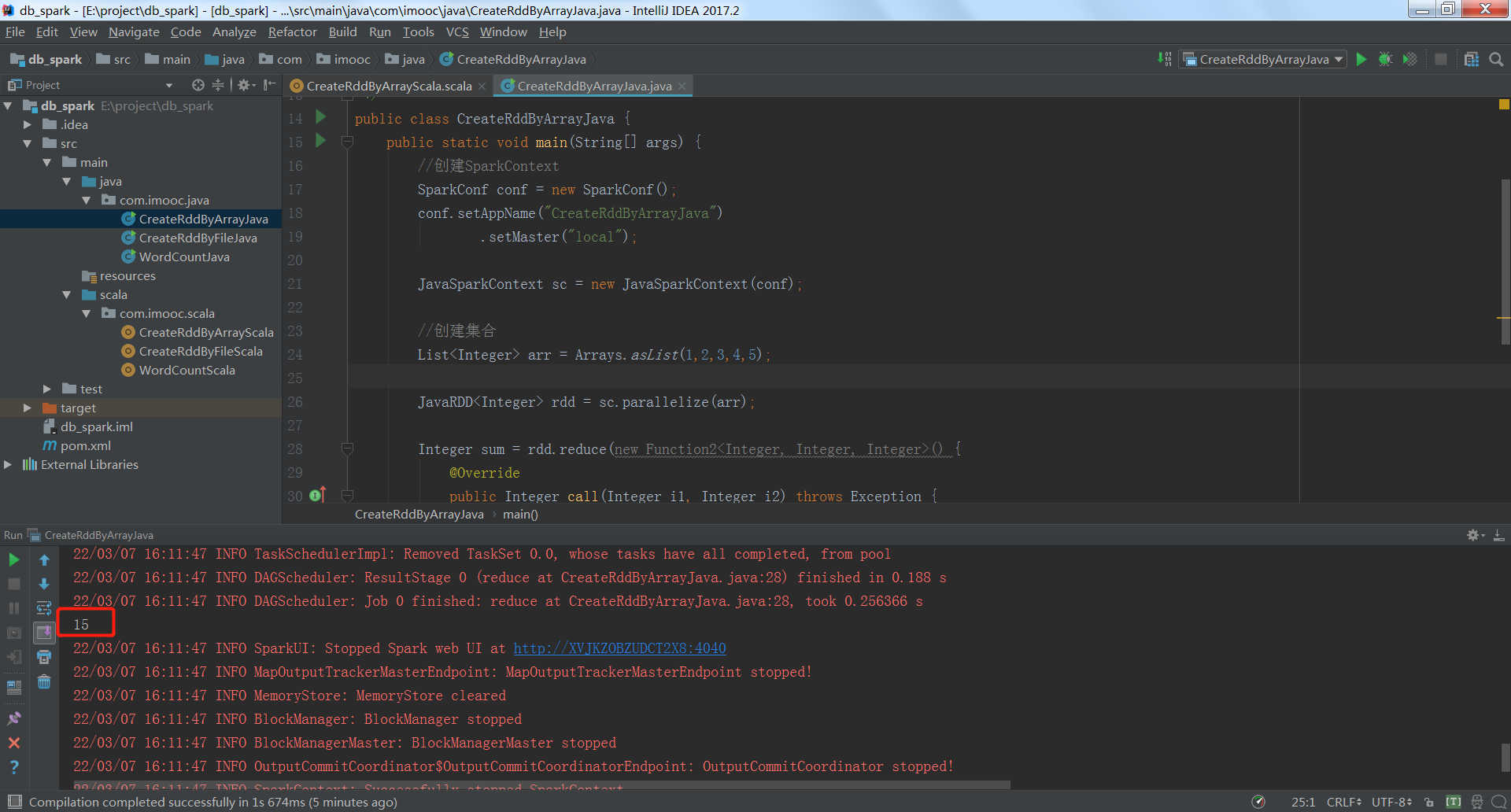
Task: Click the stop square in main toolbar
Action: pos(1441,59)
